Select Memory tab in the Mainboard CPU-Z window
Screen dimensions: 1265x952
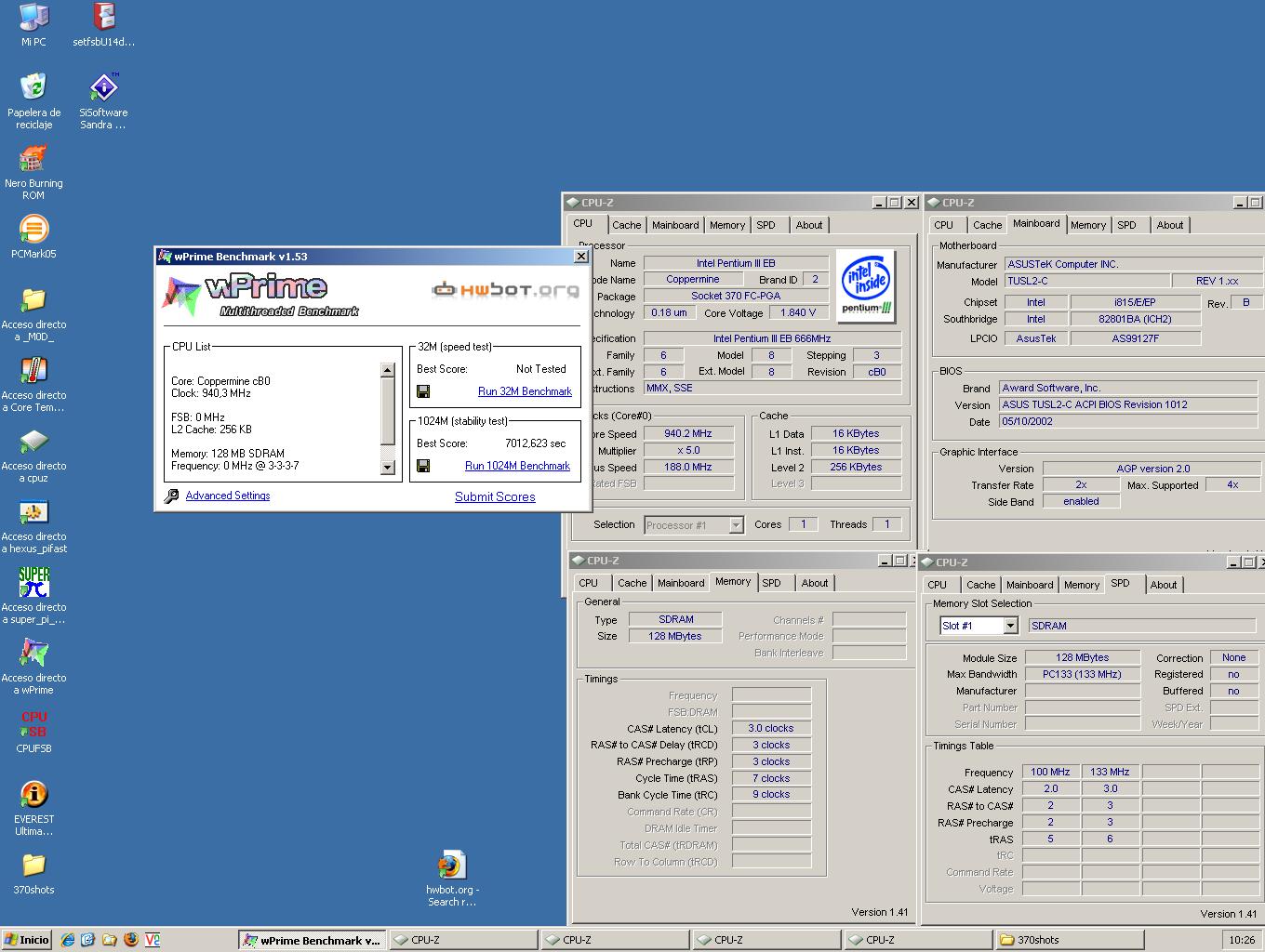1087,225
